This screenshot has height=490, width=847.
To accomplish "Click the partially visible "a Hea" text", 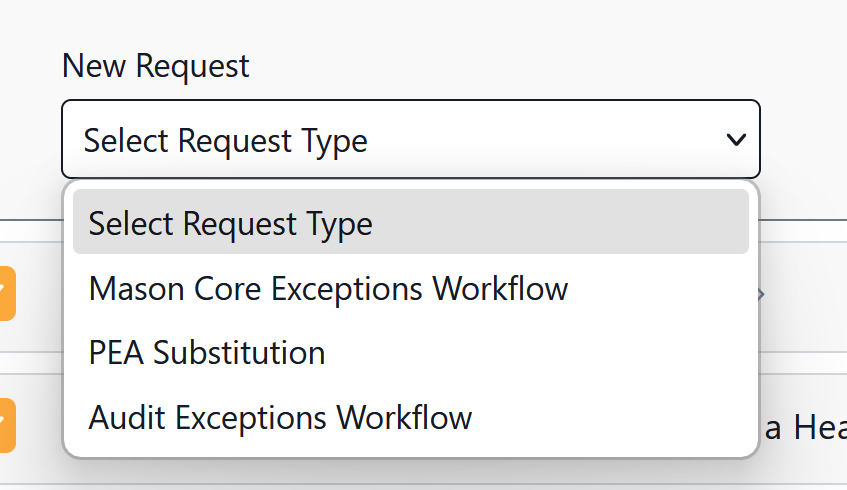I will tap(804, 429).
